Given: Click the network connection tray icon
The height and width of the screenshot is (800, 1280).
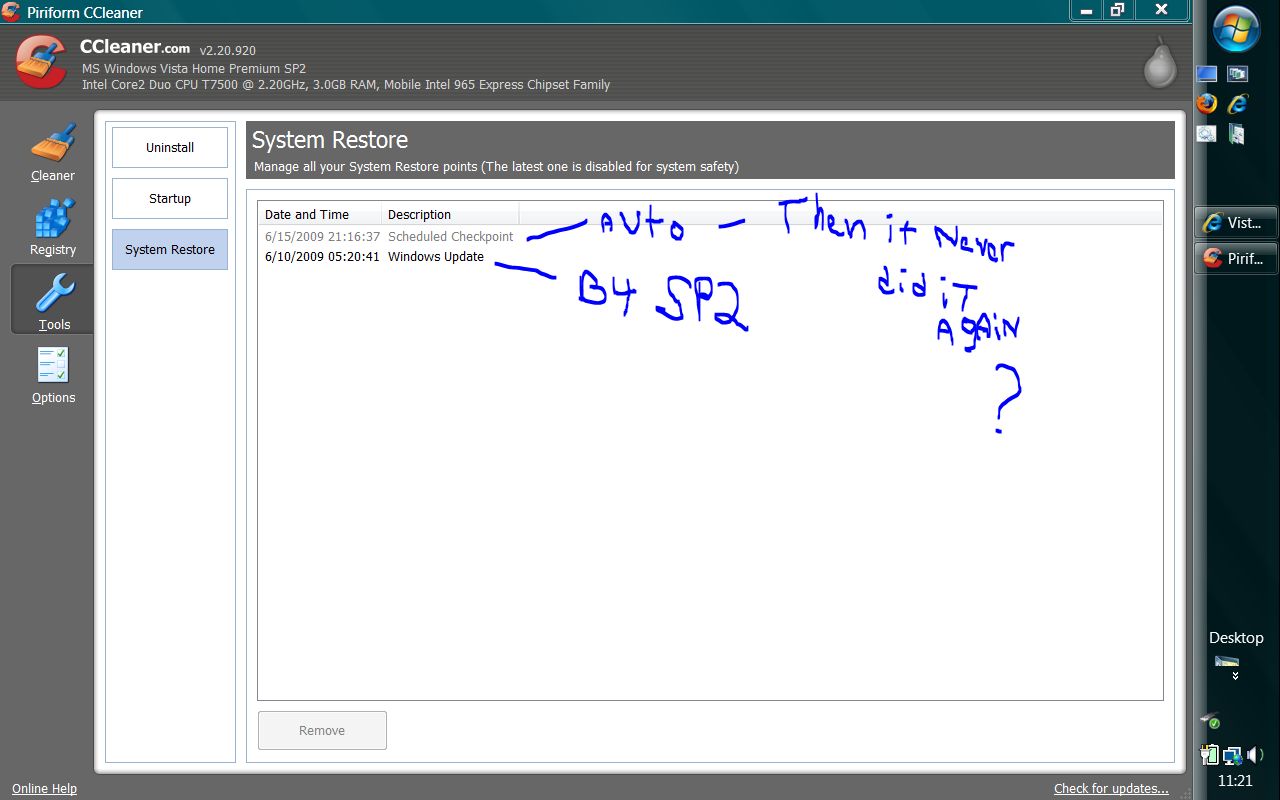Looking at the screenshot, I should pos(1232,755).
